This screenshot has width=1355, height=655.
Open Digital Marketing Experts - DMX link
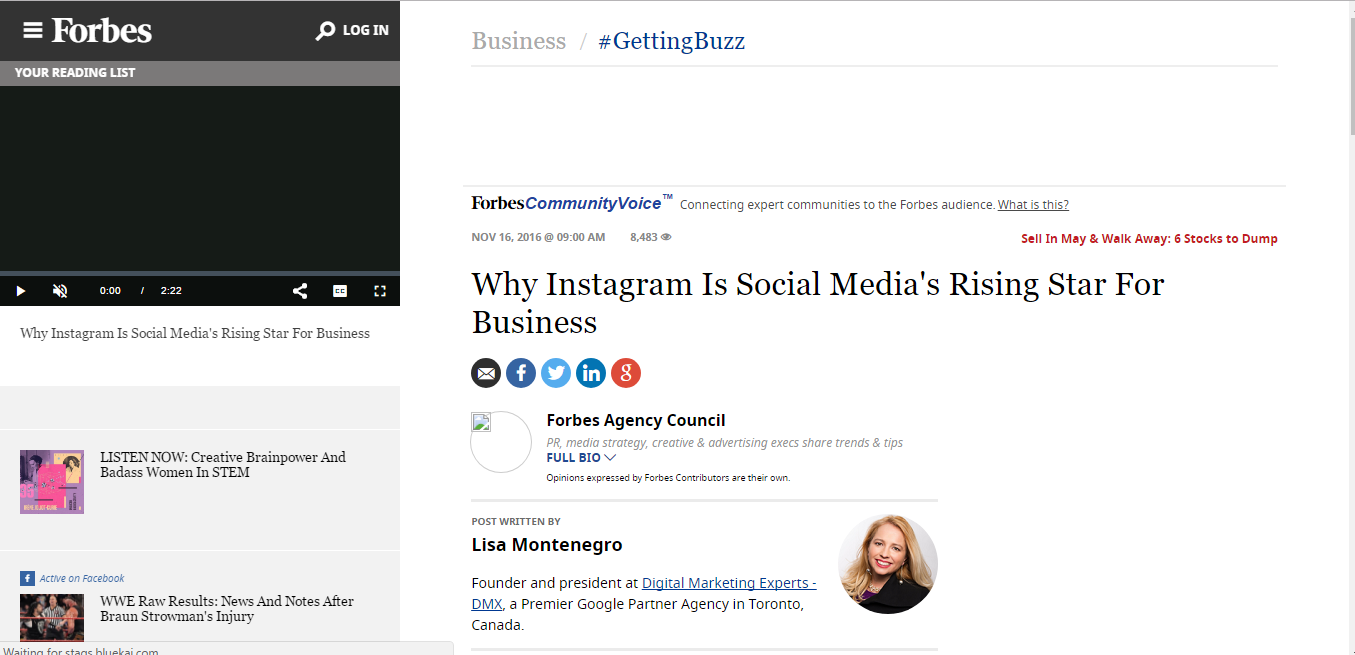643,593
